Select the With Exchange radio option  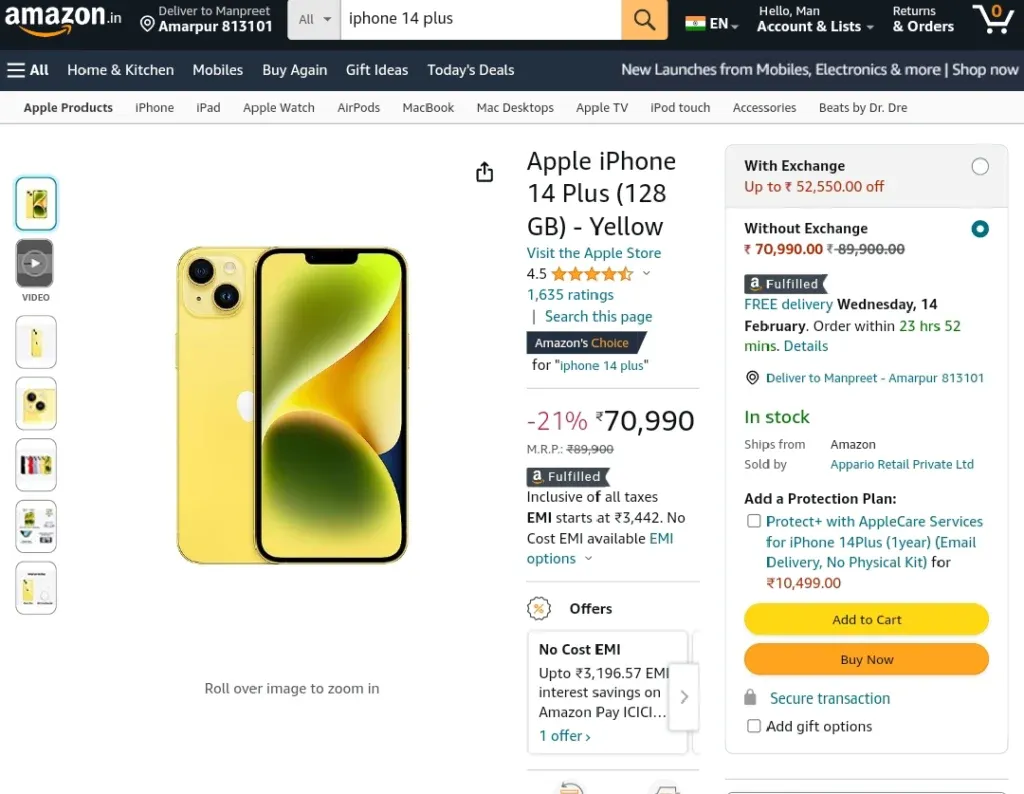[x=980, y=167]
